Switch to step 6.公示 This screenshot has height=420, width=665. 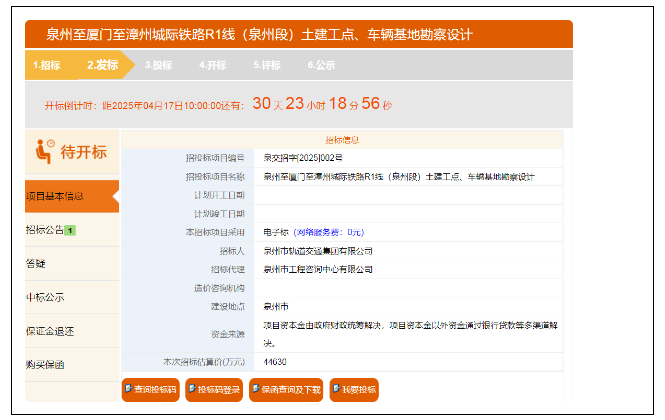coord(321,65)
